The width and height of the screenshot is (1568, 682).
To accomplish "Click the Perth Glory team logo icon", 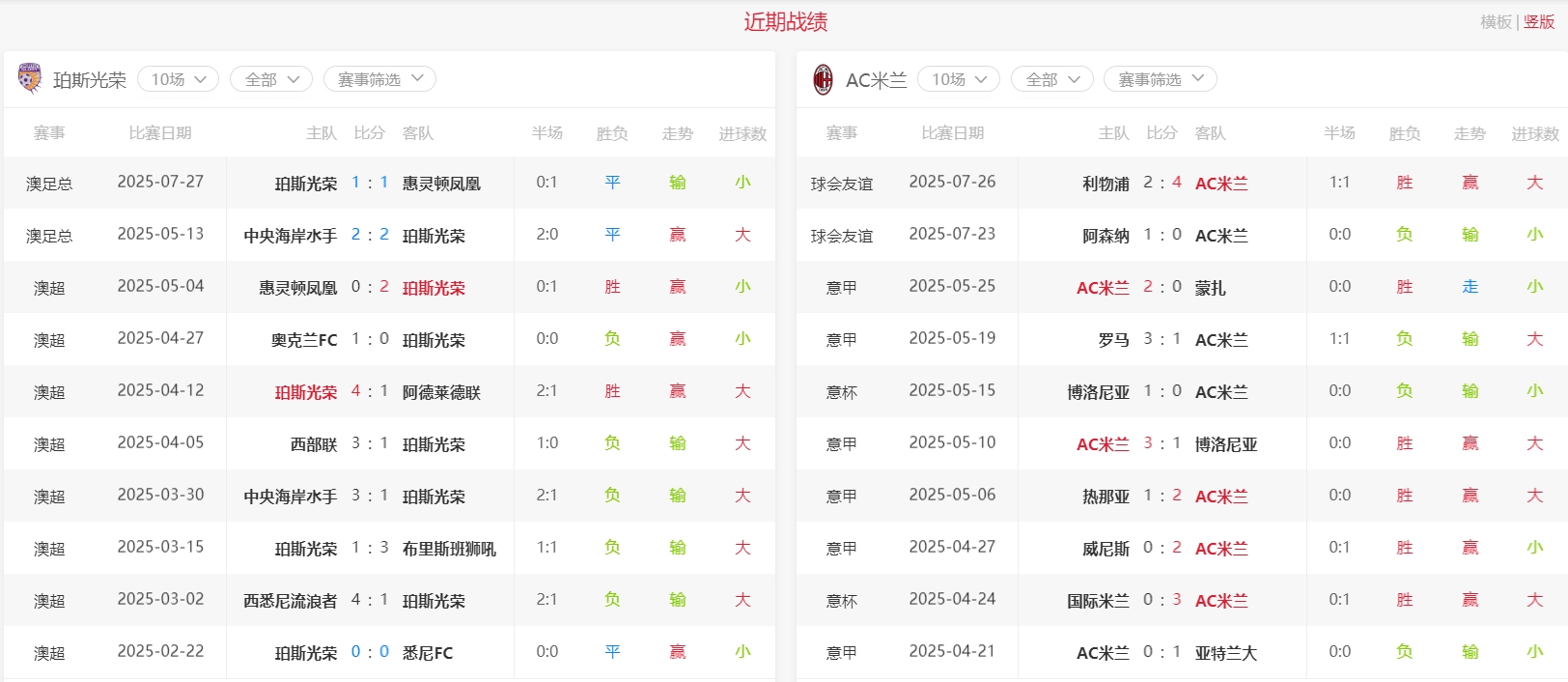I will 30,79.
